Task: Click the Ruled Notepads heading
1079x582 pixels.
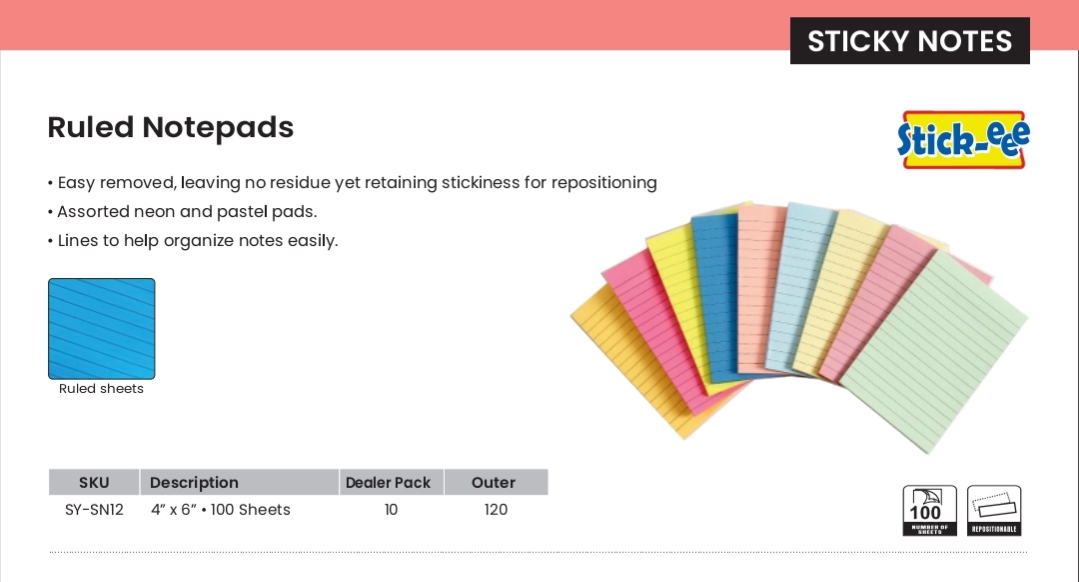Action: pos(171,128)
